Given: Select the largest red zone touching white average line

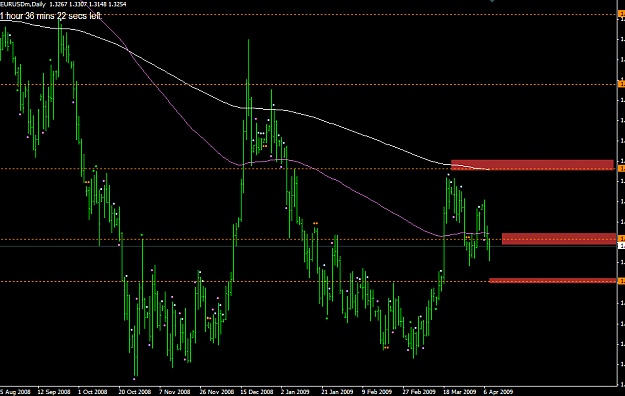Looking at the screenshot, I should pos(532,165).
